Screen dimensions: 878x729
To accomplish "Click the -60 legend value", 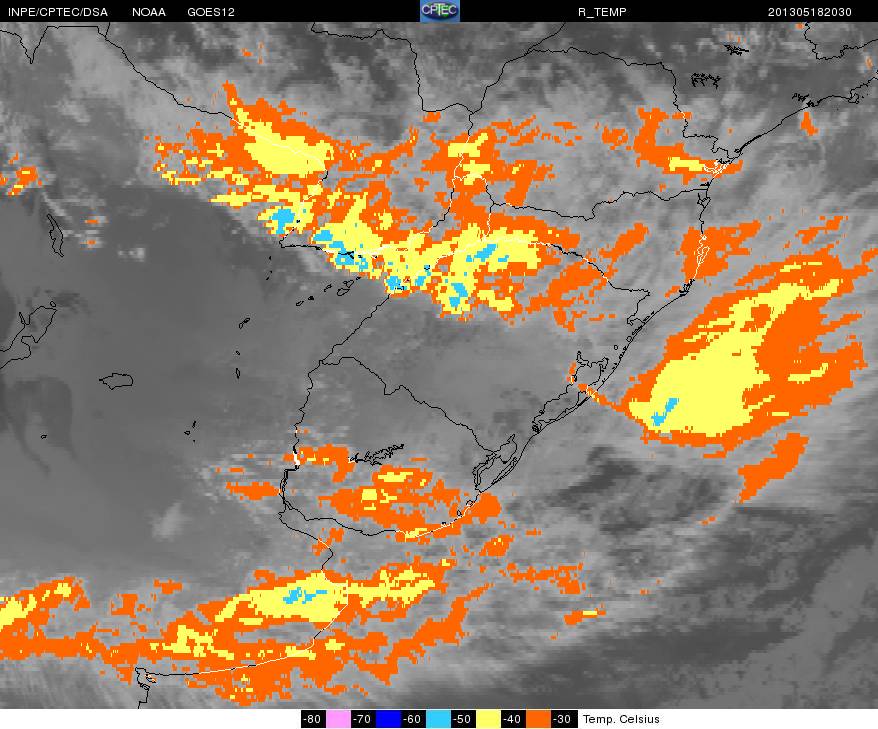I will coord(413,719).
